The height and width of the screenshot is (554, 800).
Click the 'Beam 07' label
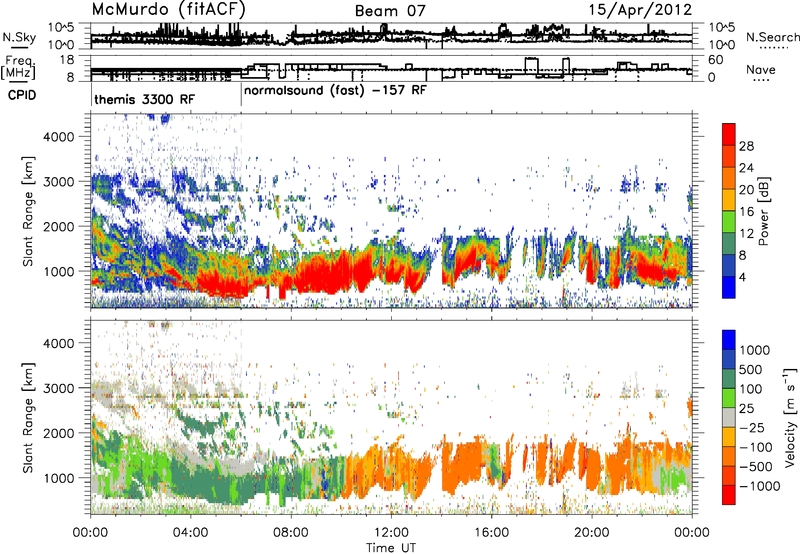(390, 11)
